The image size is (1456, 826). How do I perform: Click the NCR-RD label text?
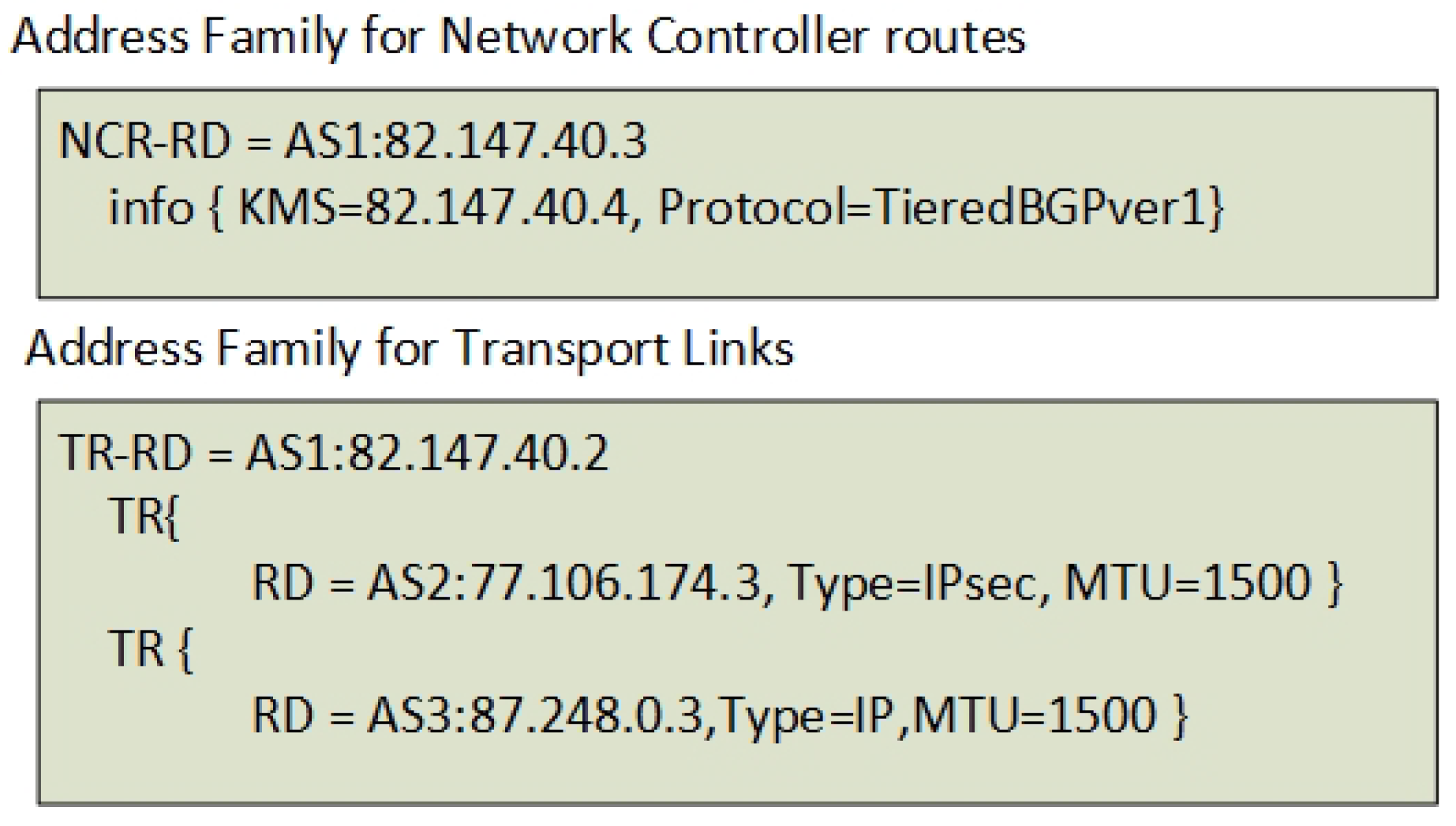145,142
